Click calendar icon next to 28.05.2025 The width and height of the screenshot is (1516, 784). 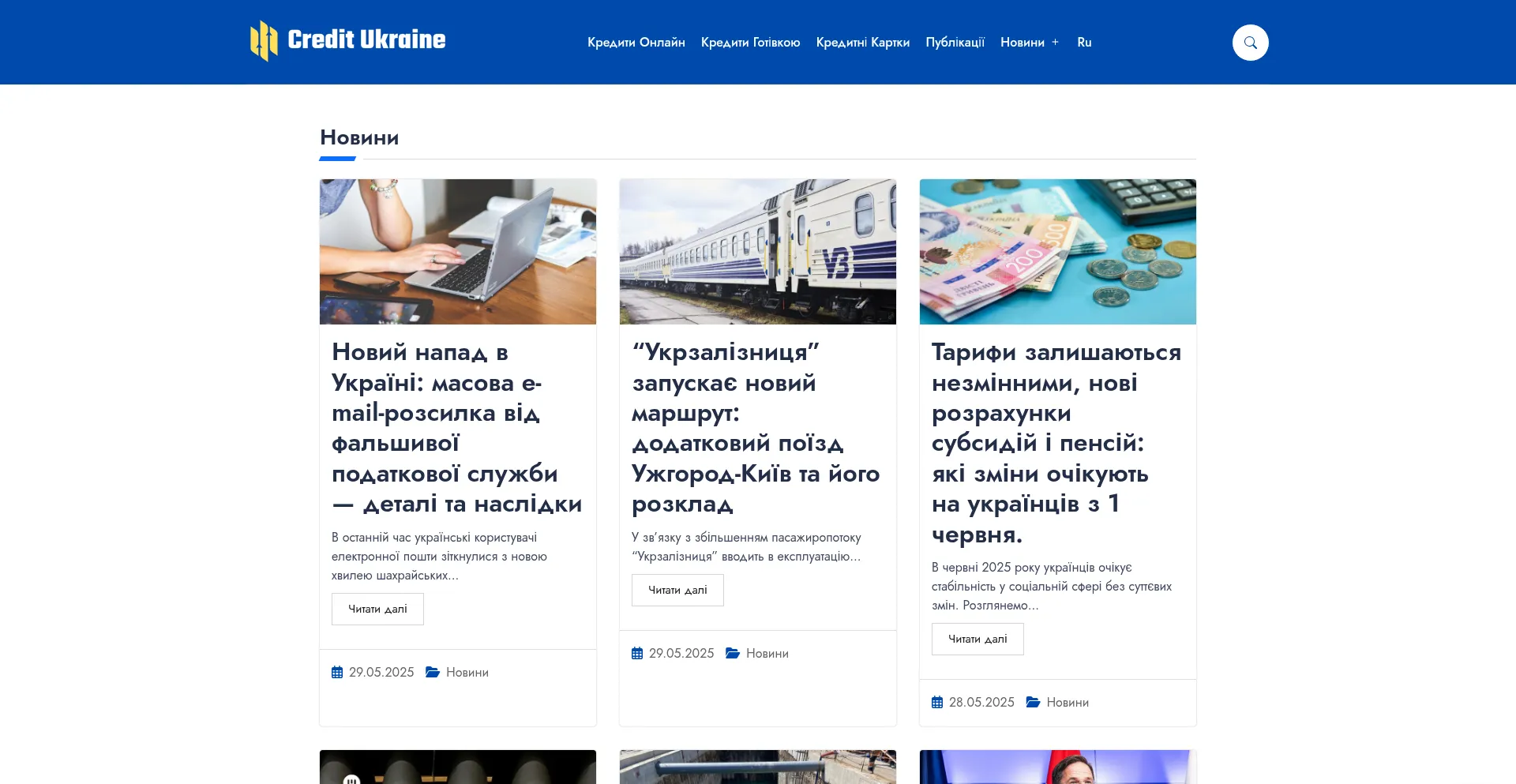(x=937, y=703)
